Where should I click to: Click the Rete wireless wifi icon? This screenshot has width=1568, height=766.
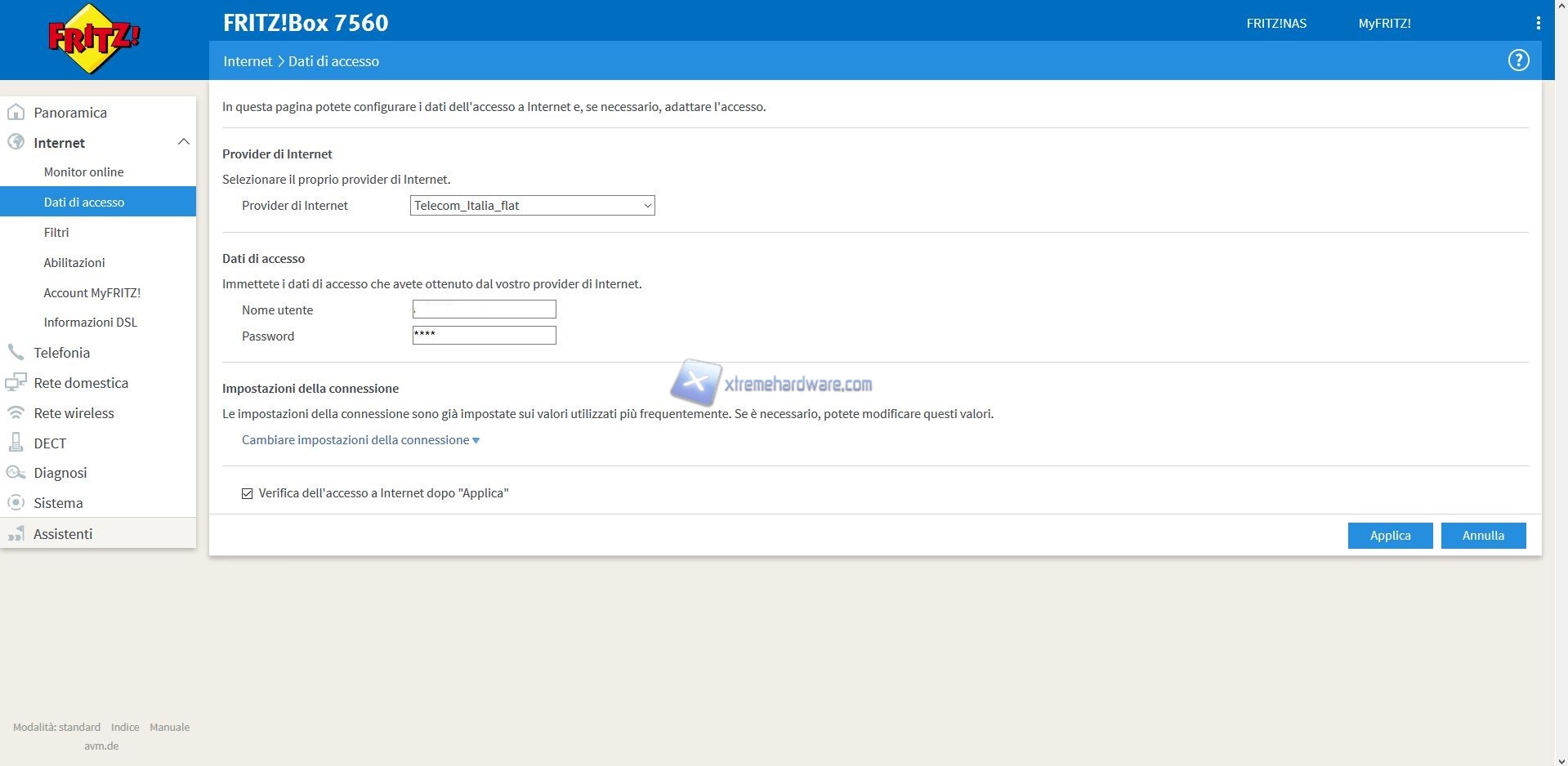pyautogui.click(x=16, y=412)
